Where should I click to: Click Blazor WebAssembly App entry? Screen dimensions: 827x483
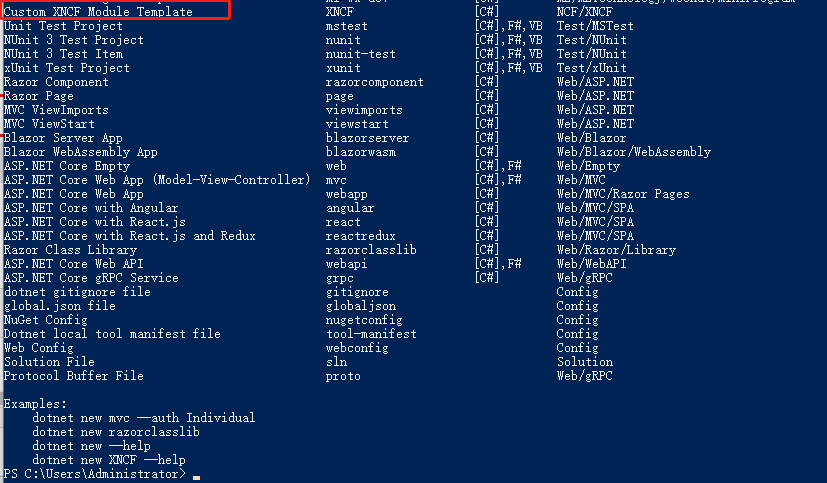[81, 152]
